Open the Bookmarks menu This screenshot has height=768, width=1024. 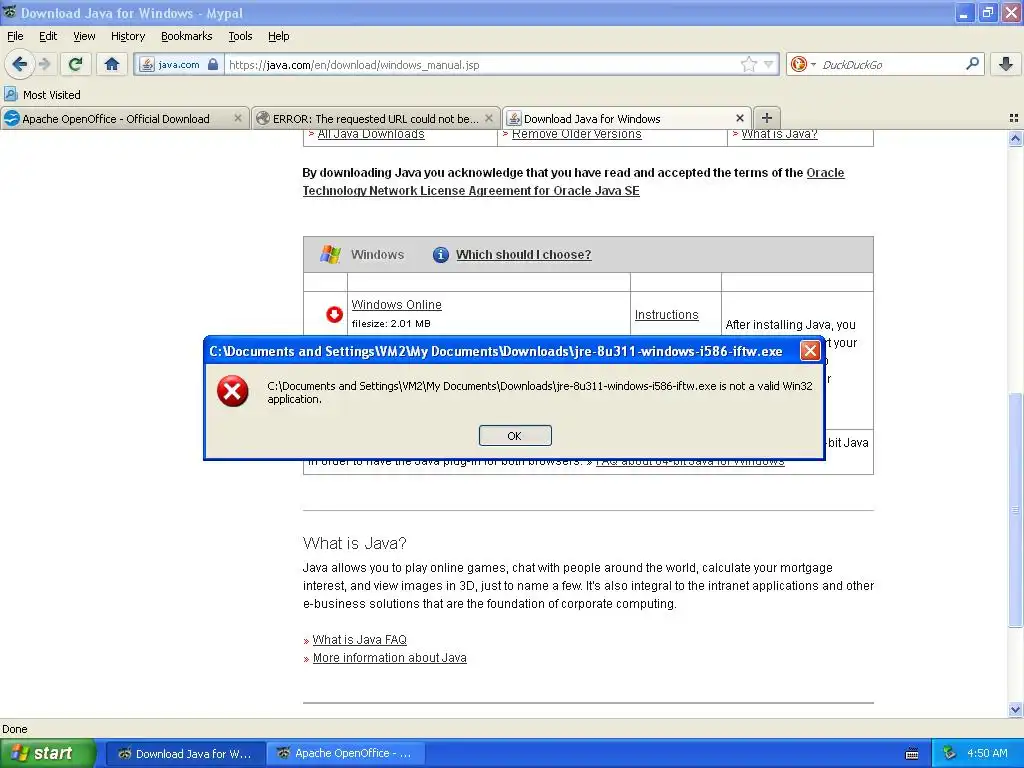tap(186, 36)
